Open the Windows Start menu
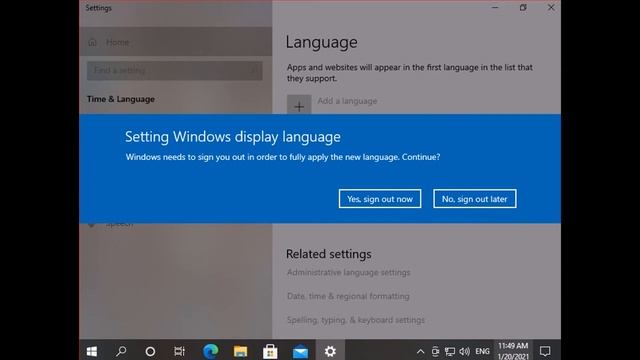 tap(92, 351)
